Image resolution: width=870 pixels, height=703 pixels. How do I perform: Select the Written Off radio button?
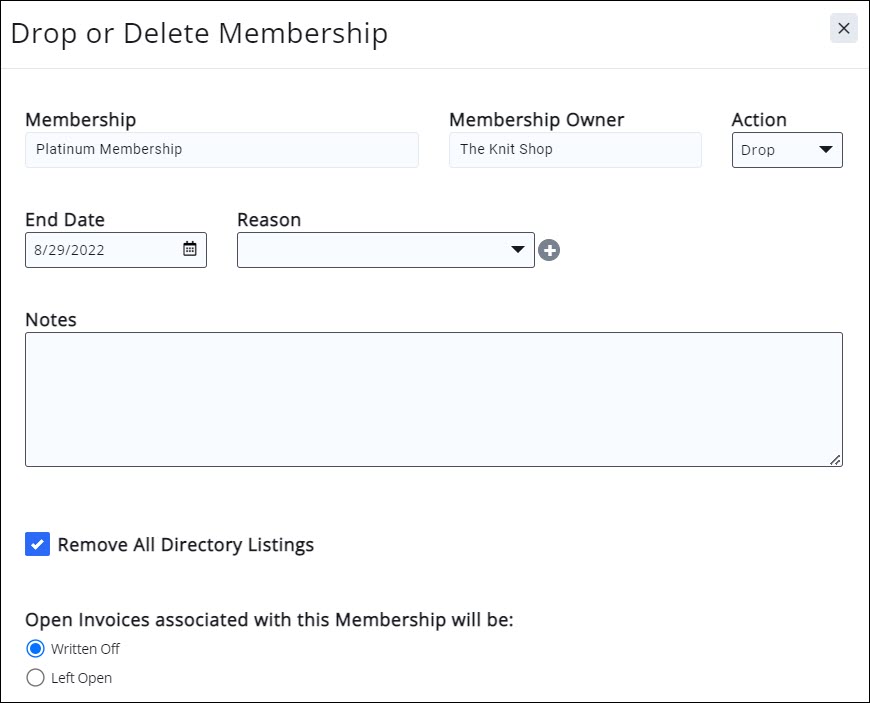[36, 649]
